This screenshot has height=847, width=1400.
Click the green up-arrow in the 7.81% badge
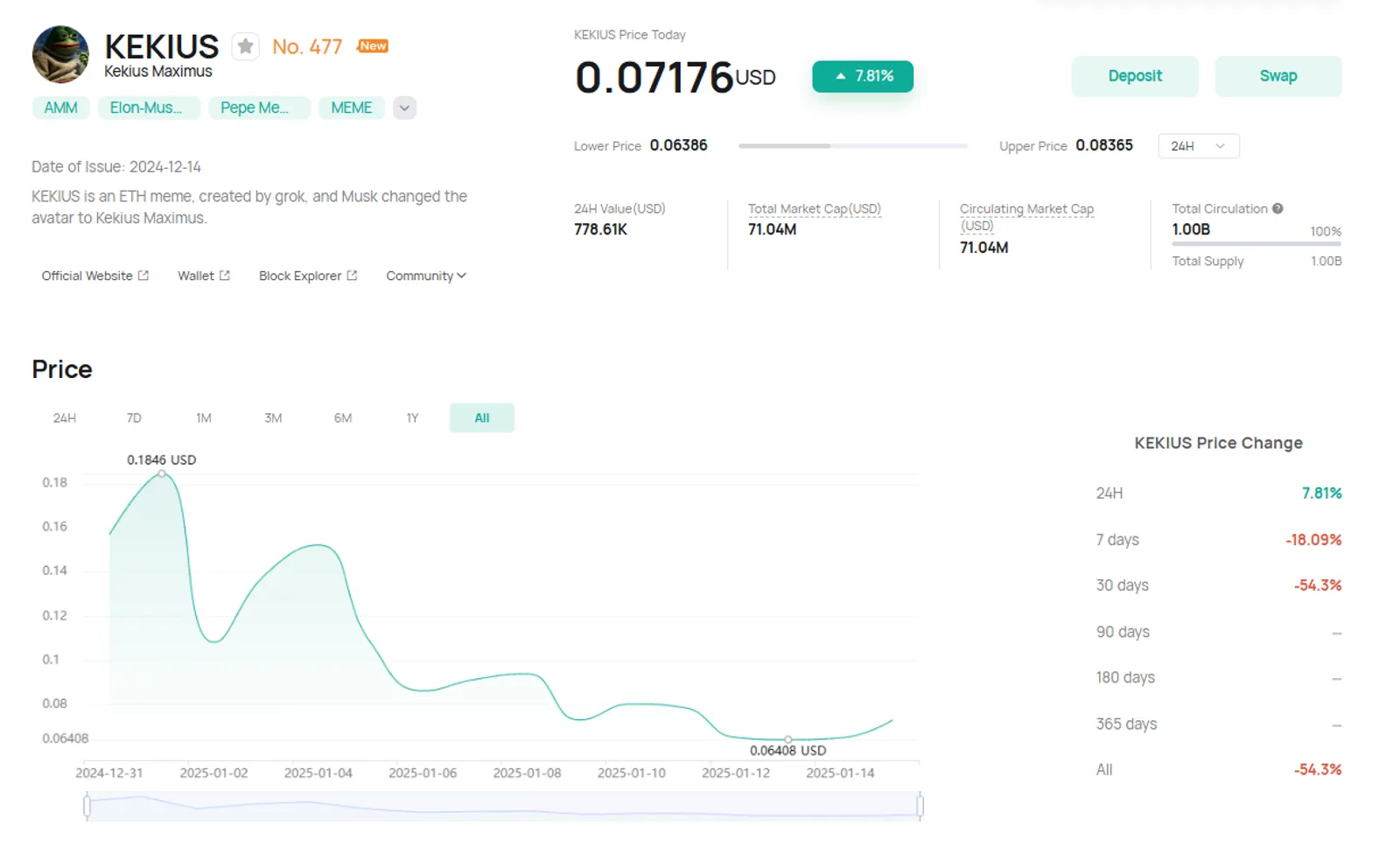click(x=841, y=76)
